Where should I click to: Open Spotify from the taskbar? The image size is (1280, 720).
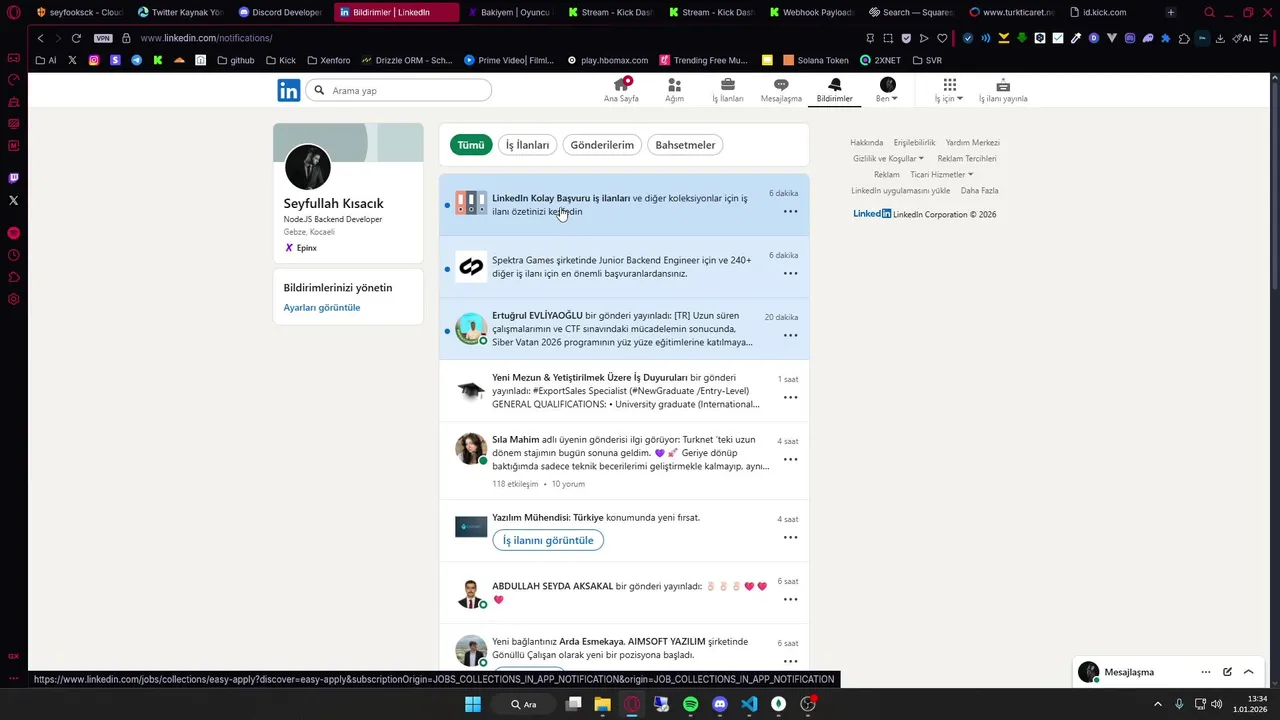(x=690, y=704)
